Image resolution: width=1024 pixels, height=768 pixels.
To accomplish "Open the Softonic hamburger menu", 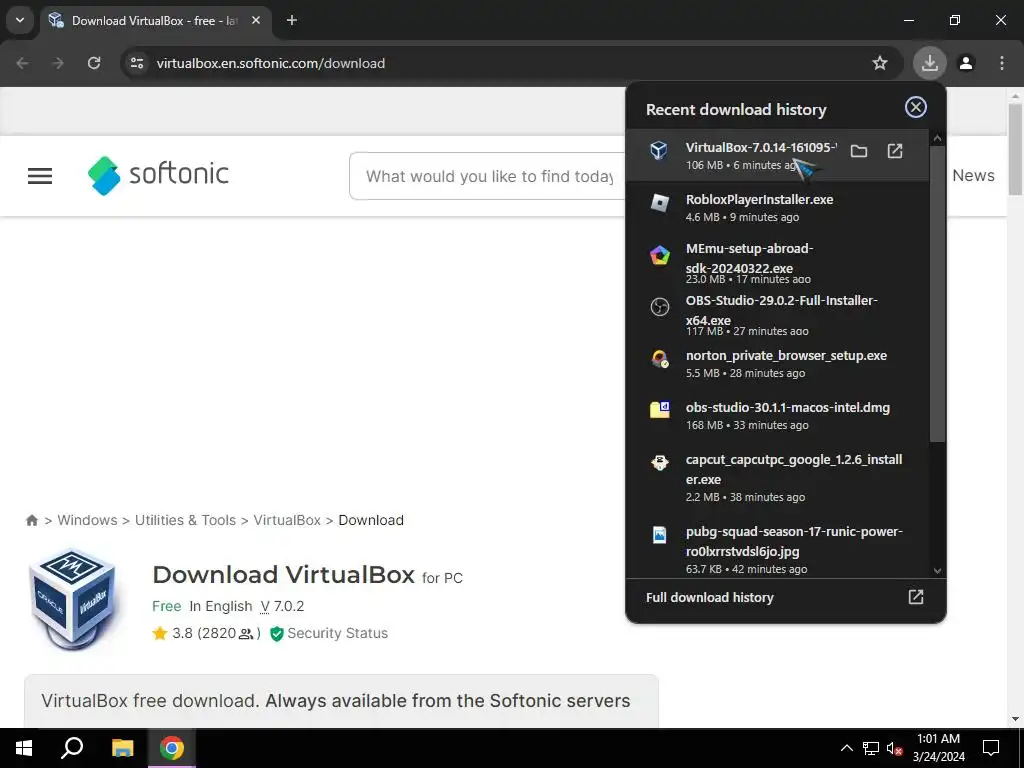I will click(40, 176).
